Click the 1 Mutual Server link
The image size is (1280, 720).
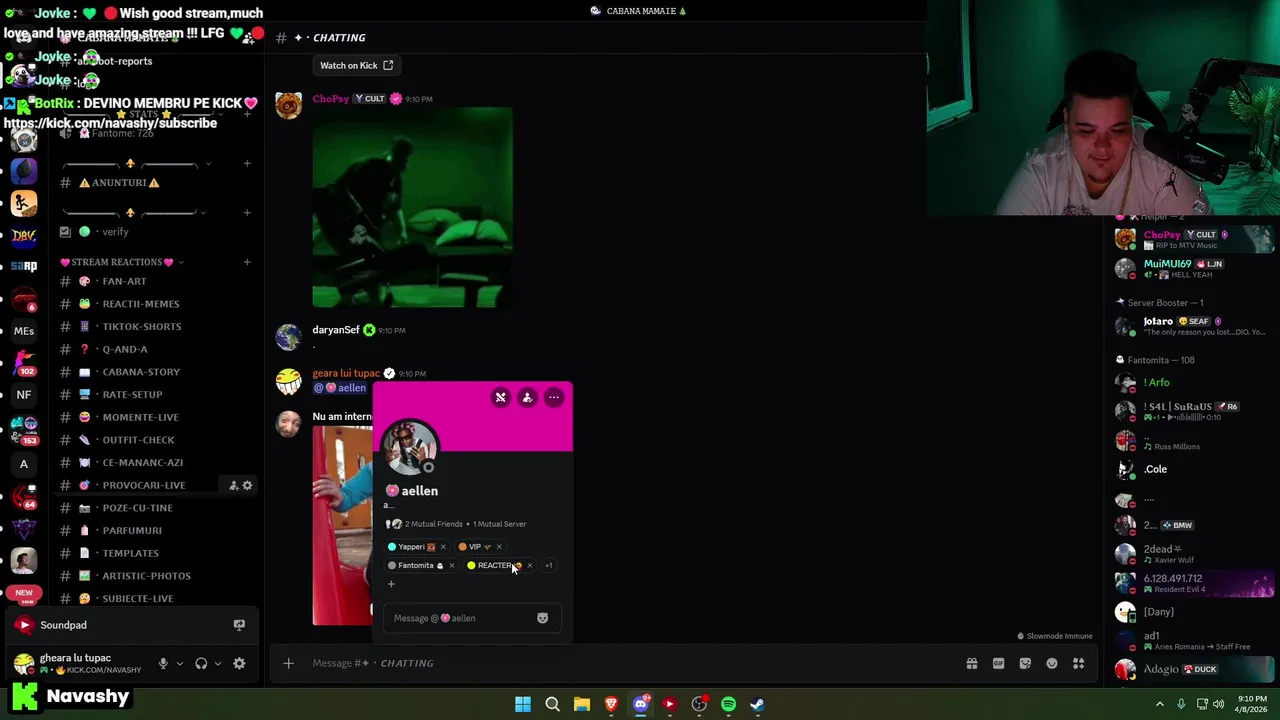coord(499,524)
